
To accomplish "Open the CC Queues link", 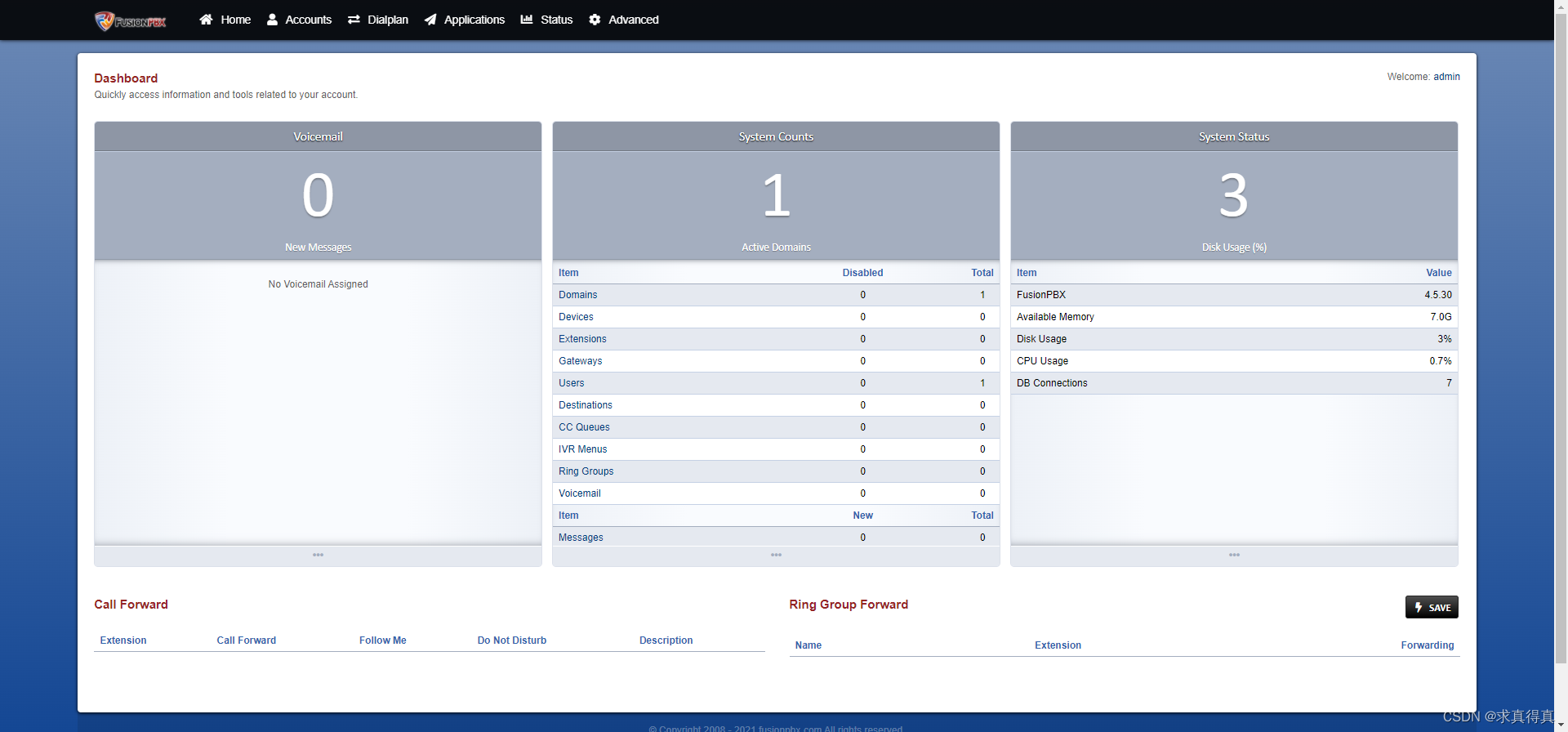I will point(584,427).
